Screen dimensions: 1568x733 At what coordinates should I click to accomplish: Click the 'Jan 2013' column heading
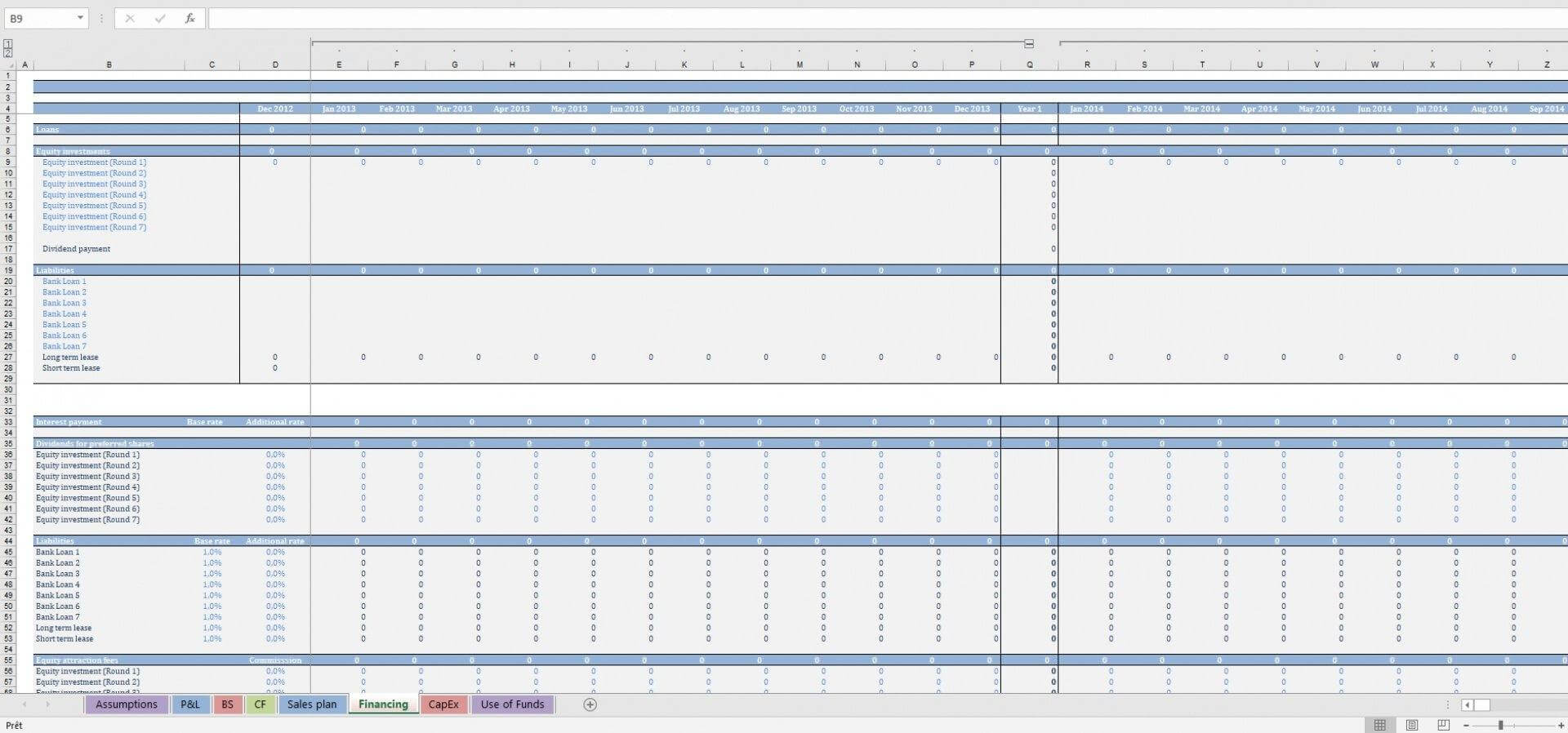339,109
